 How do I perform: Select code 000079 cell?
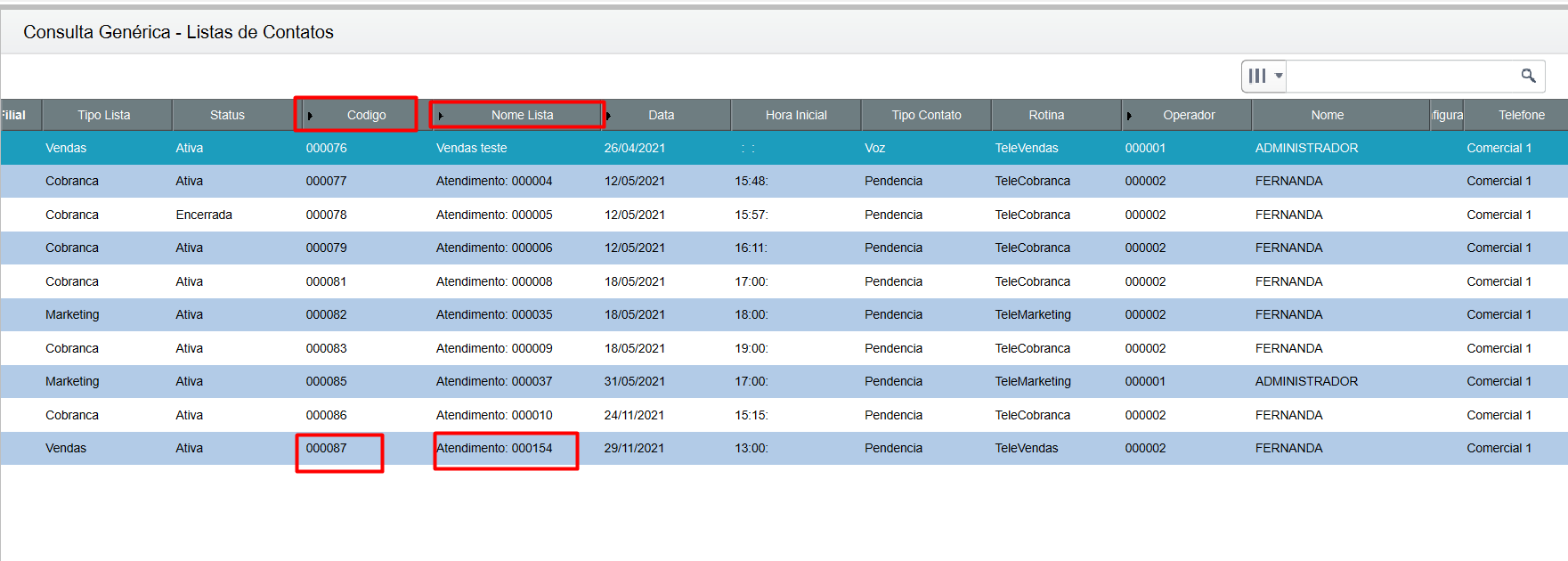click(326, 248)
